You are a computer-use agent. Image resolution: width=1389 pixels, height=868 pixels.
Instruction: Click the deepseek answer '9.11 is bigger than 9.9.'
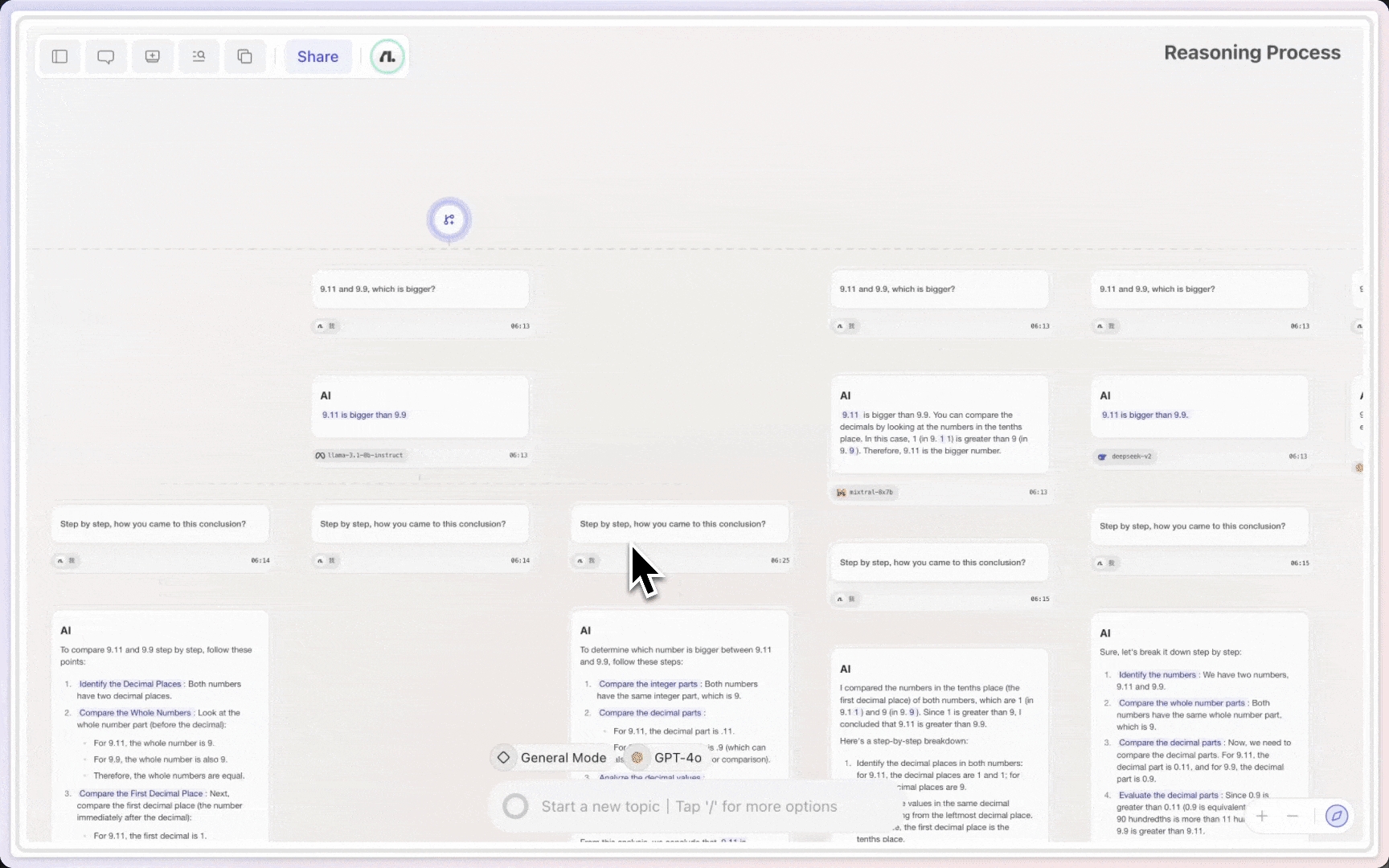click(1145, 415)
